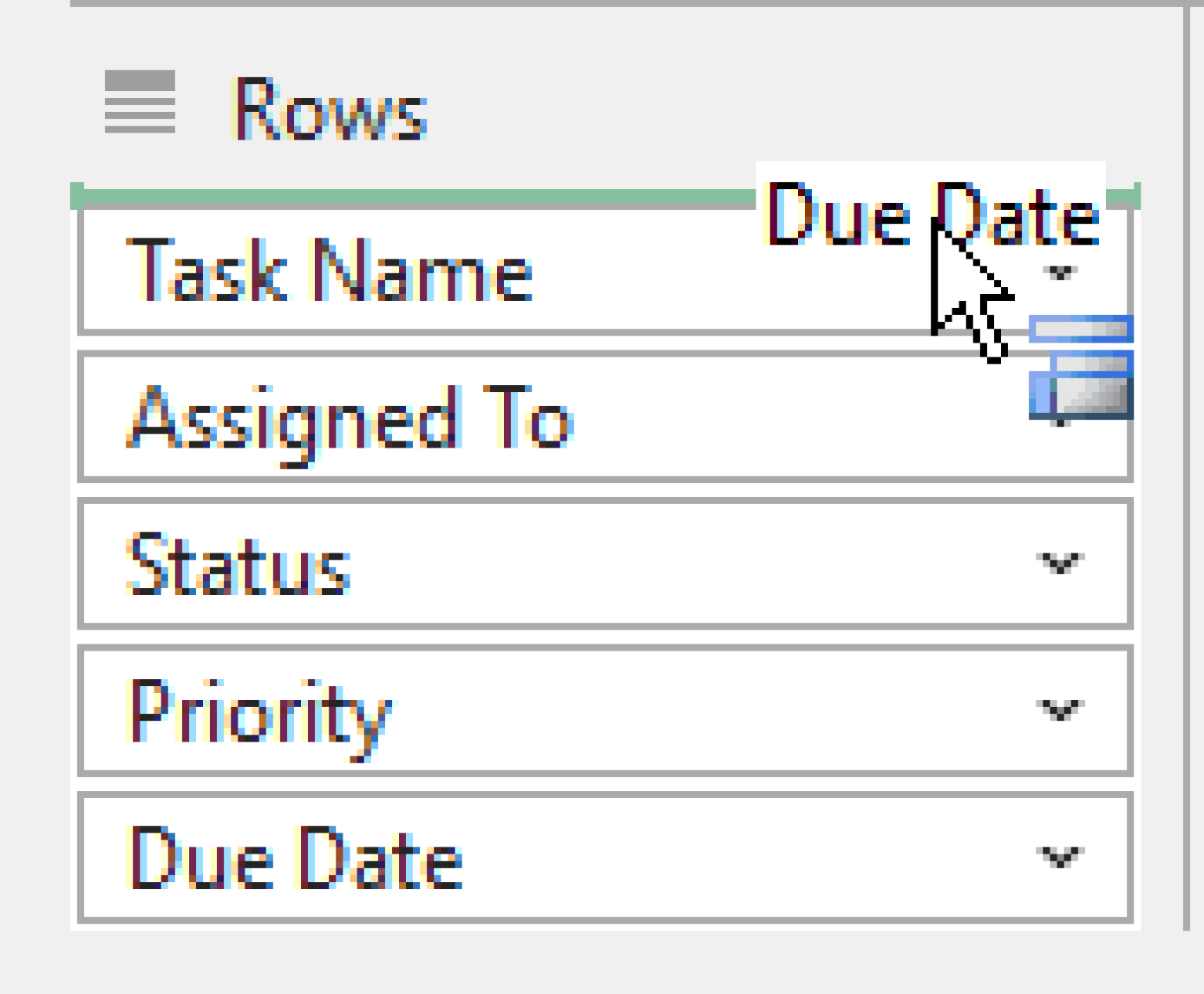Select the hamburger lines icon beside Rows

[x=141, y=102]
